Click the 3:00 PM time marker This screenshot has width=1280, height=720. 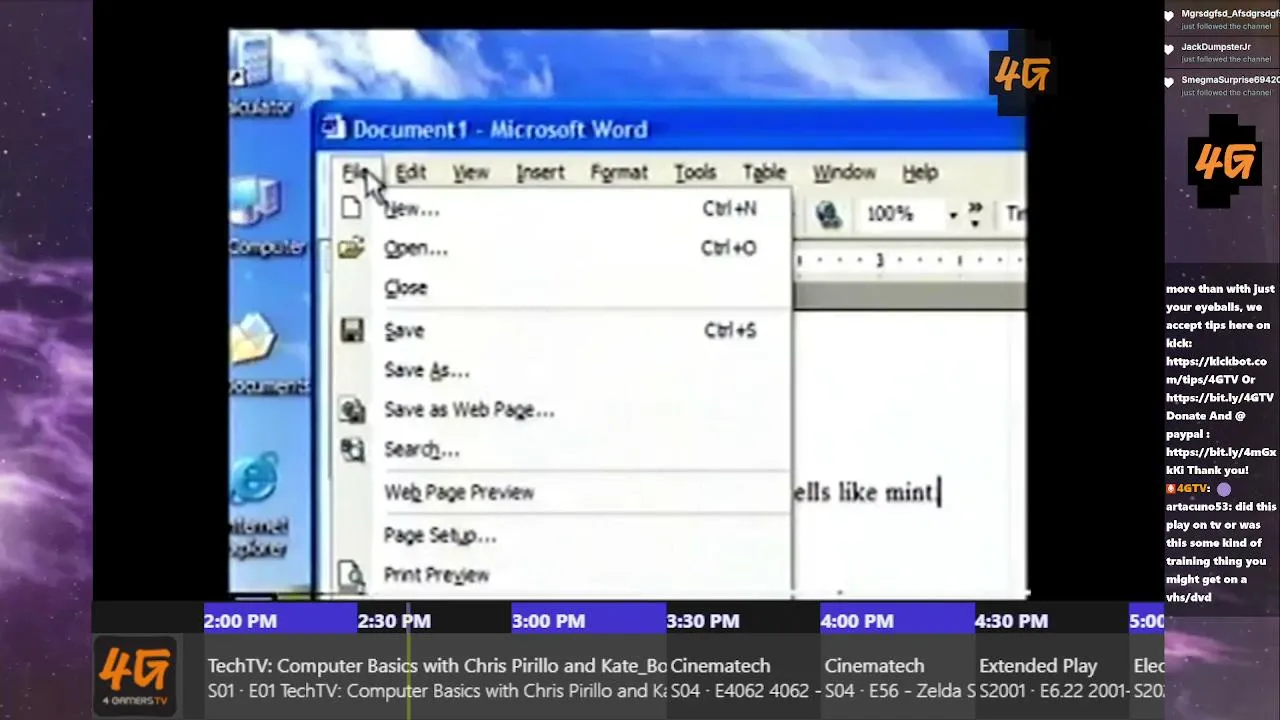[x=548, y=621]
